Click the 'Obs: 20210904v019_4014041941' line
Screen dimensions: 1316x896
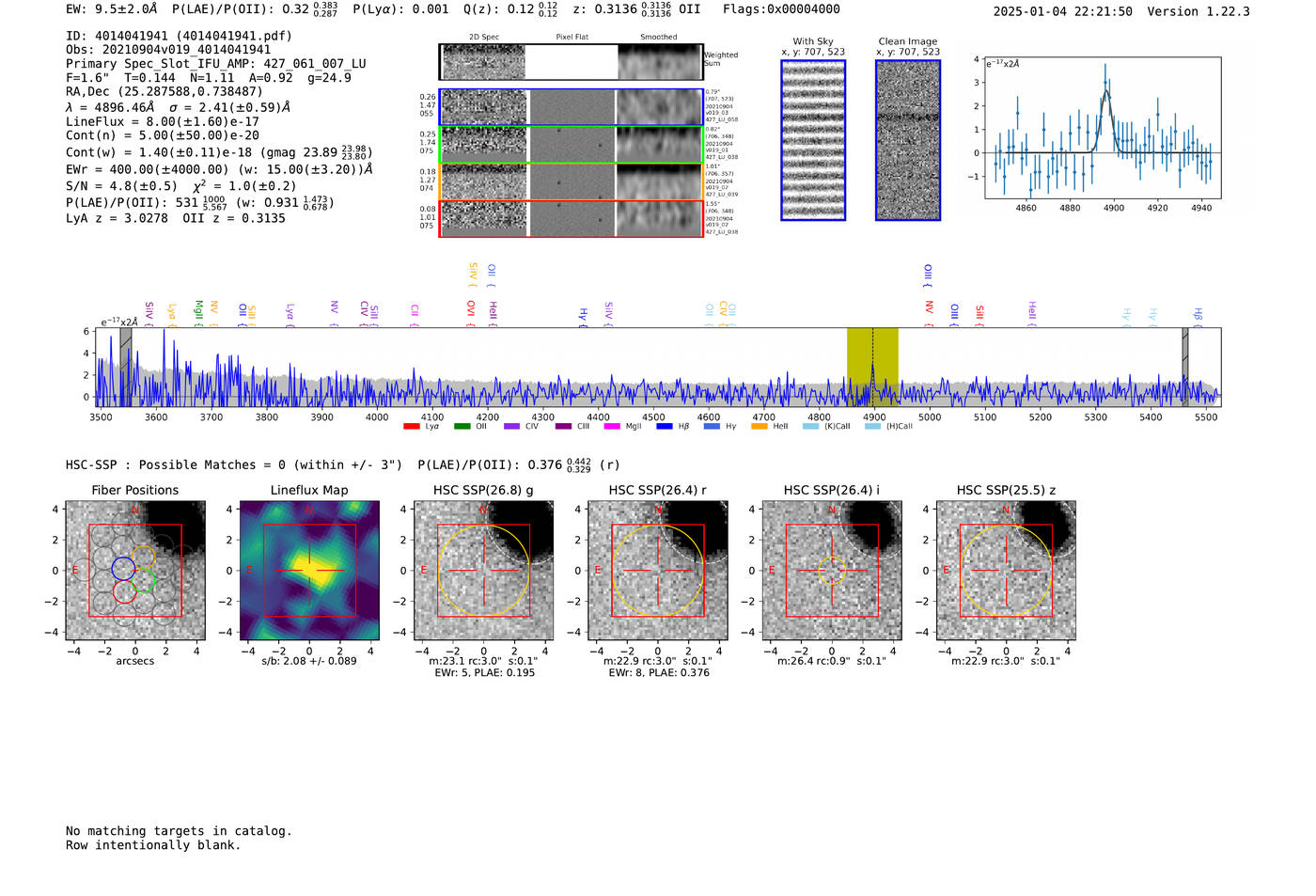(168, 50)
